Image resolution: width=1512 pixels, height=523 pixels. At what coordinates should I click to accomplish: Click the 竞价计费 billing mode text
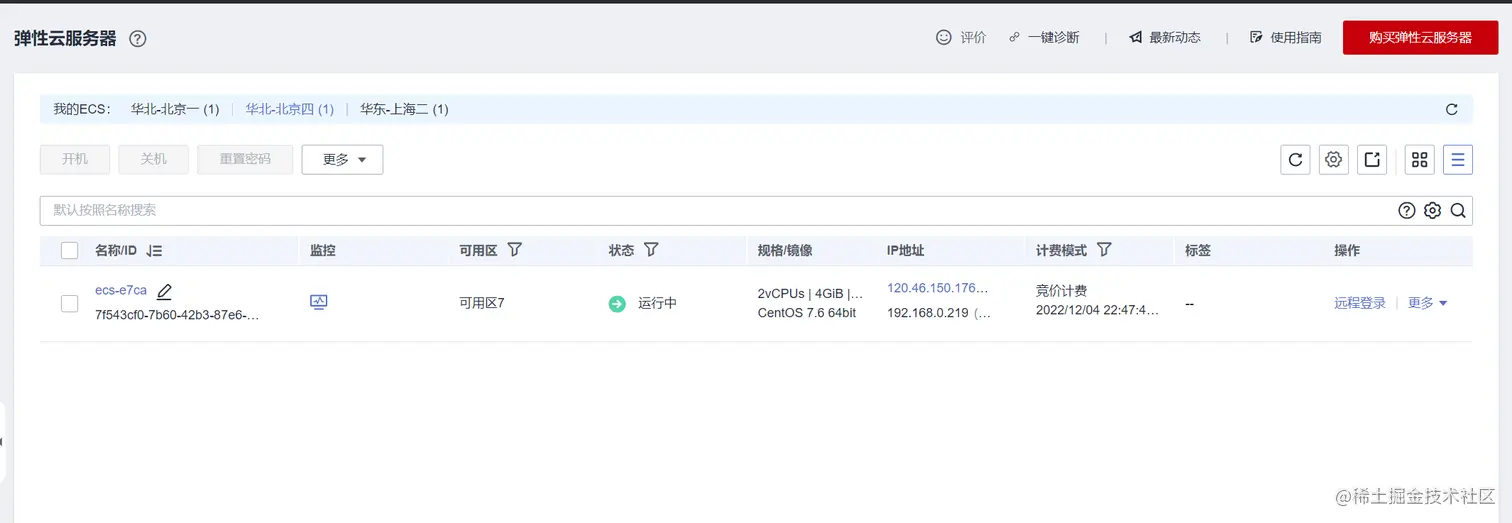pos(1061,291)
